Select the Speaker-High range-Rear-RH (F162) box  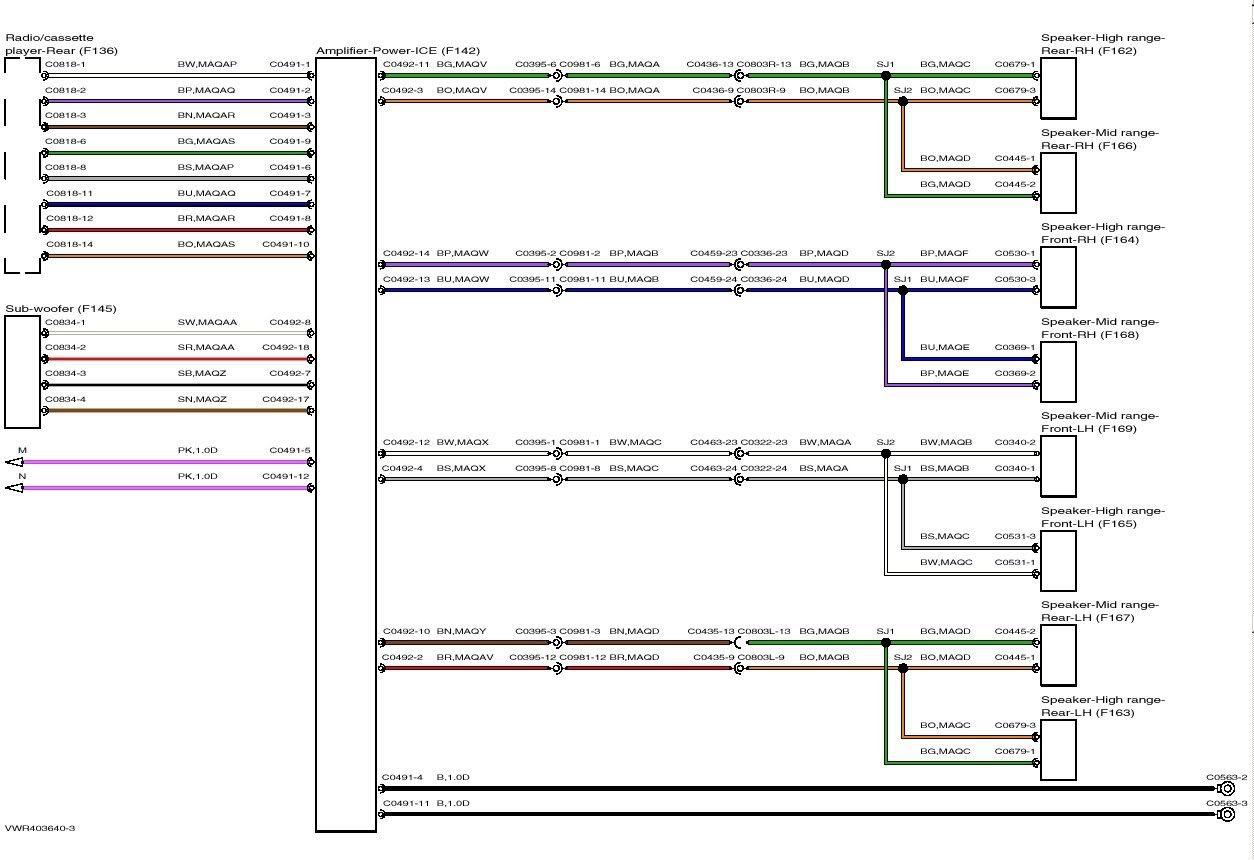tap(1058, 88)
